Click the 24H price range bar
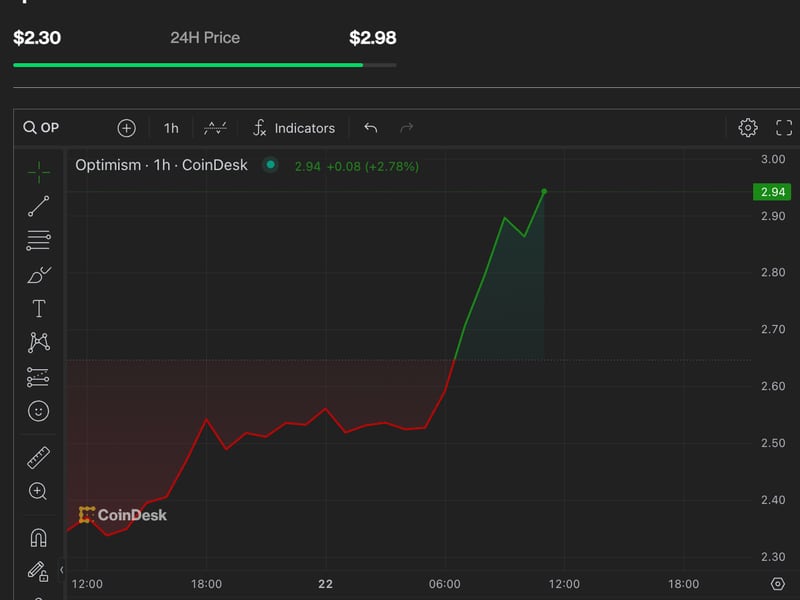Viewport: 800px width, 600px height. coord(204,65)
